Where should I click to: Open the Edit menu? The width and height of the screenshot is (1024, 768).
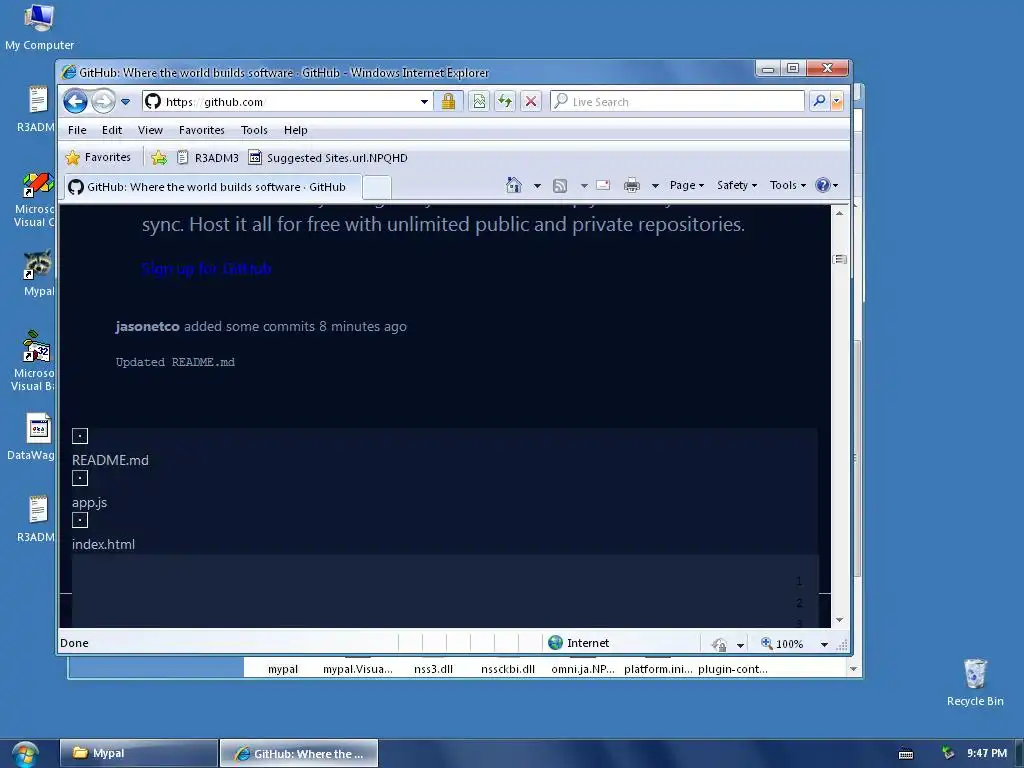112,130
